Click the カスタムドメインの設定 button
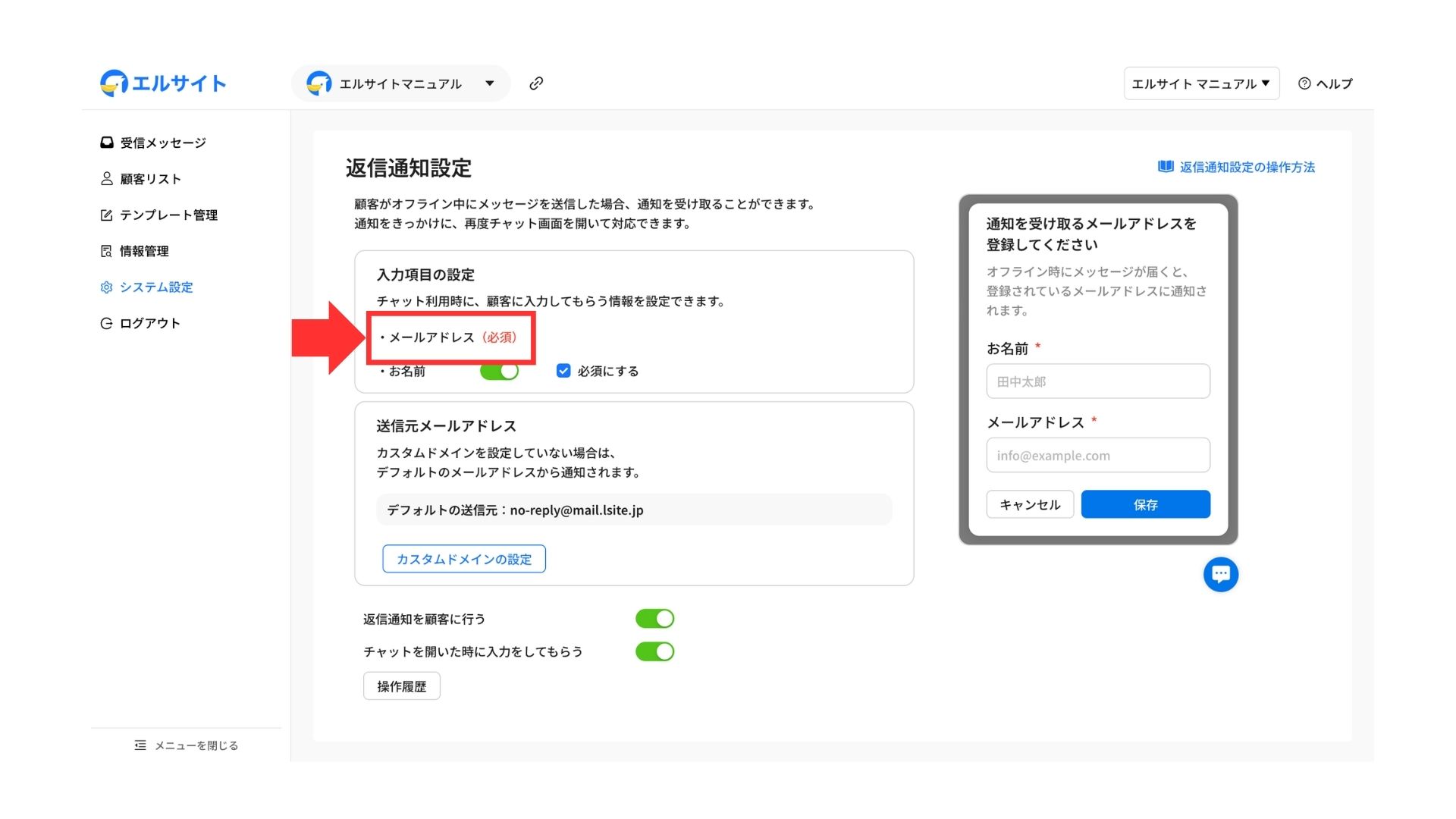 (463, 559)
